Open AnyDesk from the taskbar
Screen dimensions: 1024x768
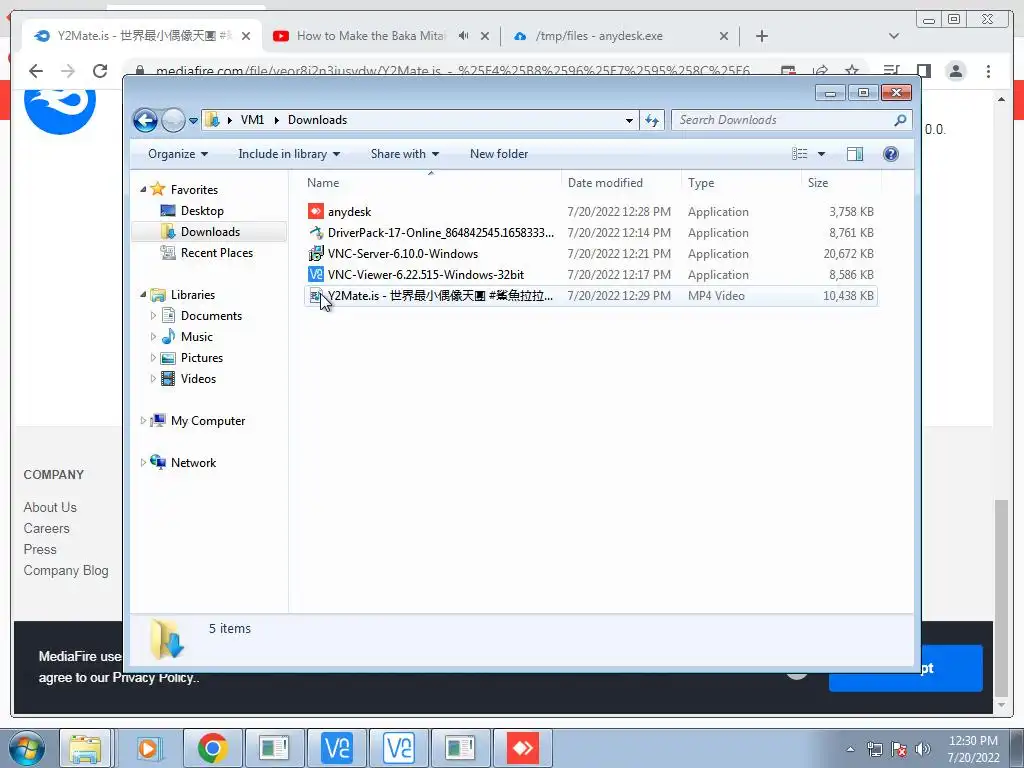tap(523, 748)
